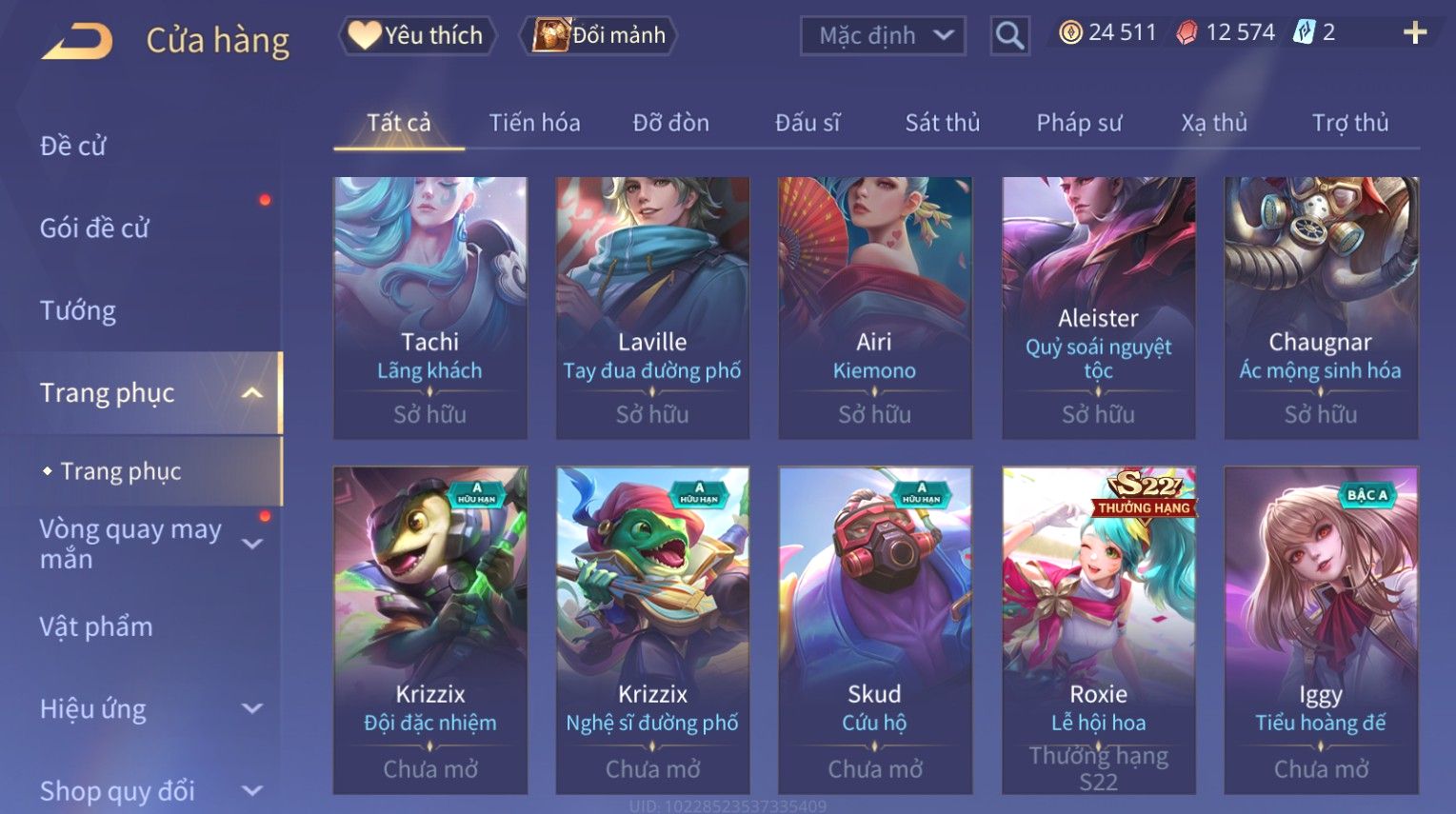This screenshot has width=1456, height=814.
Task: Select the Tiến hóa tab
Action: [534, 123]
